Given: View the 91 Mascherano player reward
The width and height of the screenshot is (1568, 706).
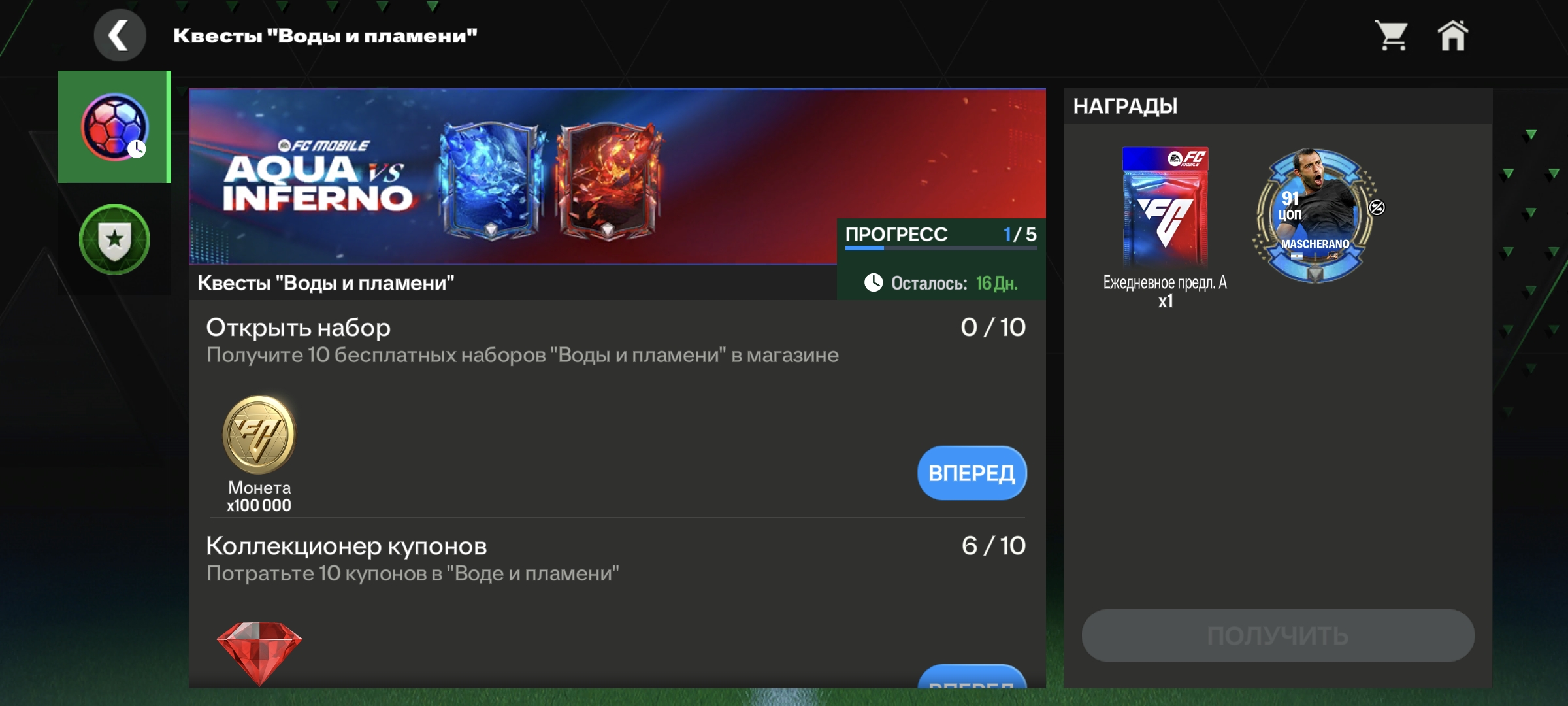Looking at the screenshot, I should 1315,216.
